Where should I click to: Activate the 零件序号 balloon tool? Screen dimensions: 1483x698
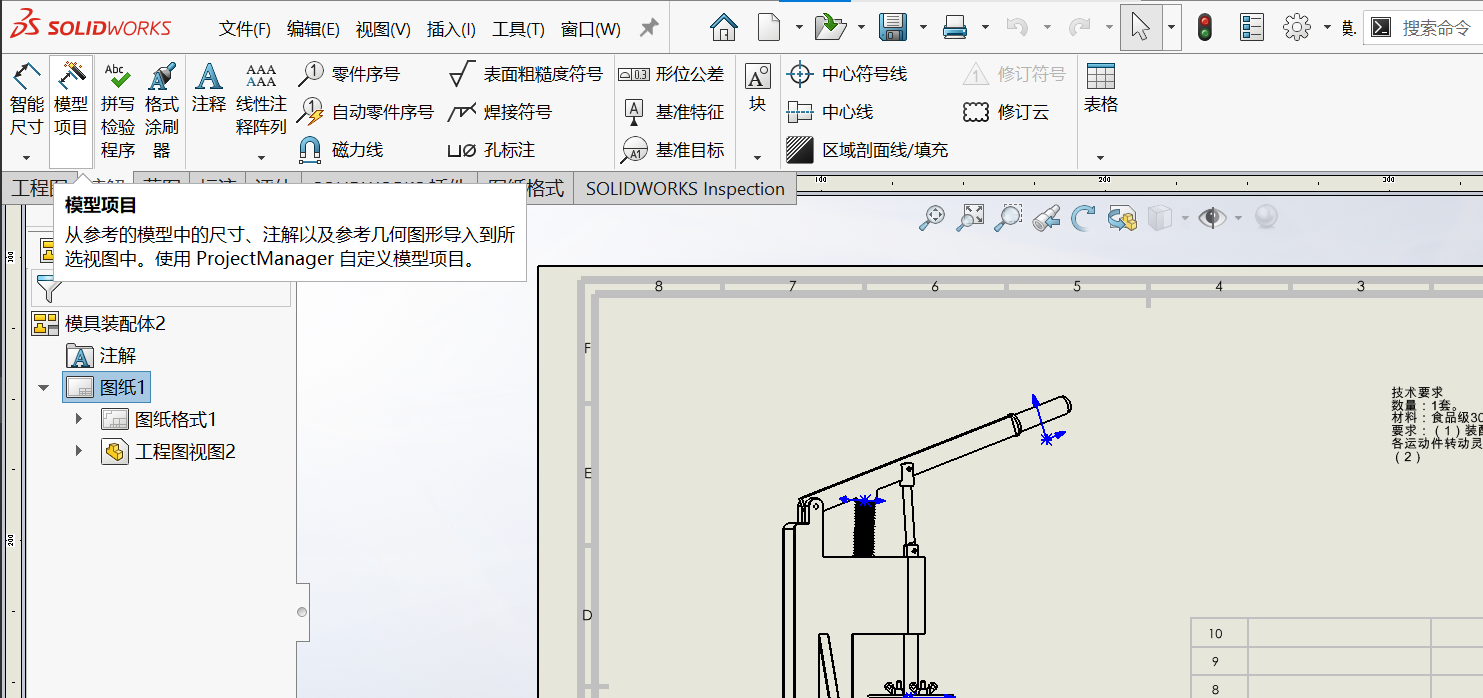[348, 72]
